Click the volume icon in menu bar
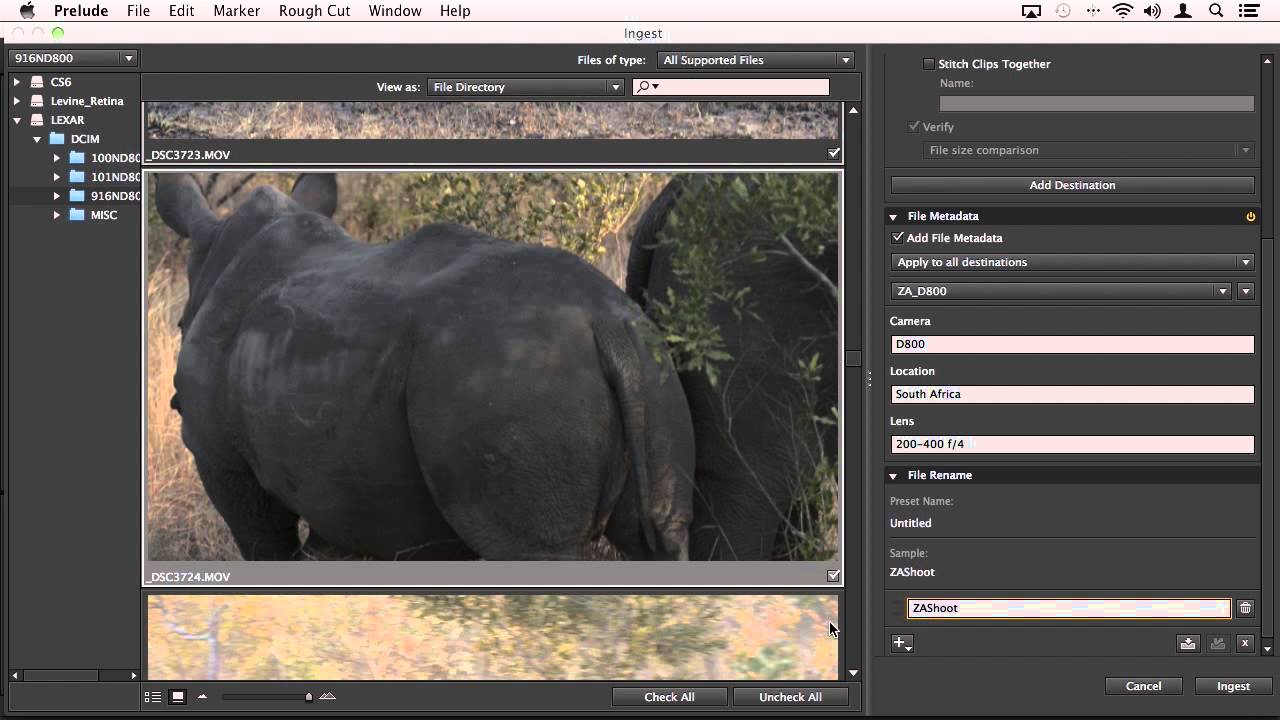This screenshot has width=1280, height=720. point(1152,11)
